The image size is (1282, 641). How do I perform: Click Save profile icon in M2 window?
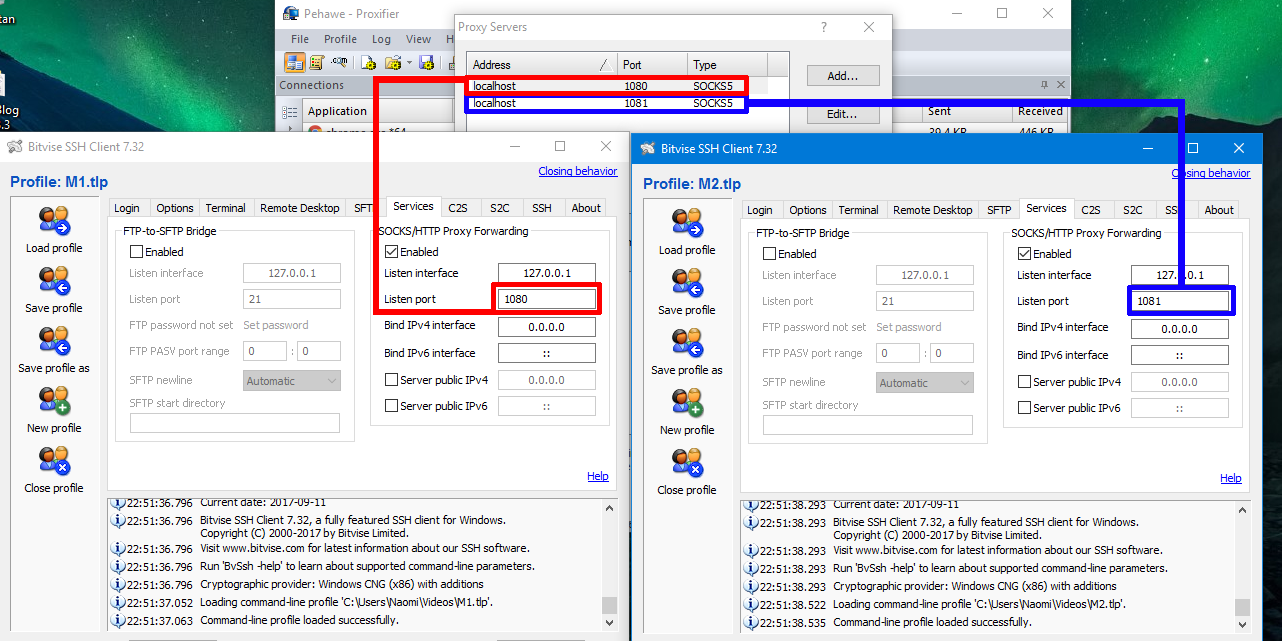687,283
